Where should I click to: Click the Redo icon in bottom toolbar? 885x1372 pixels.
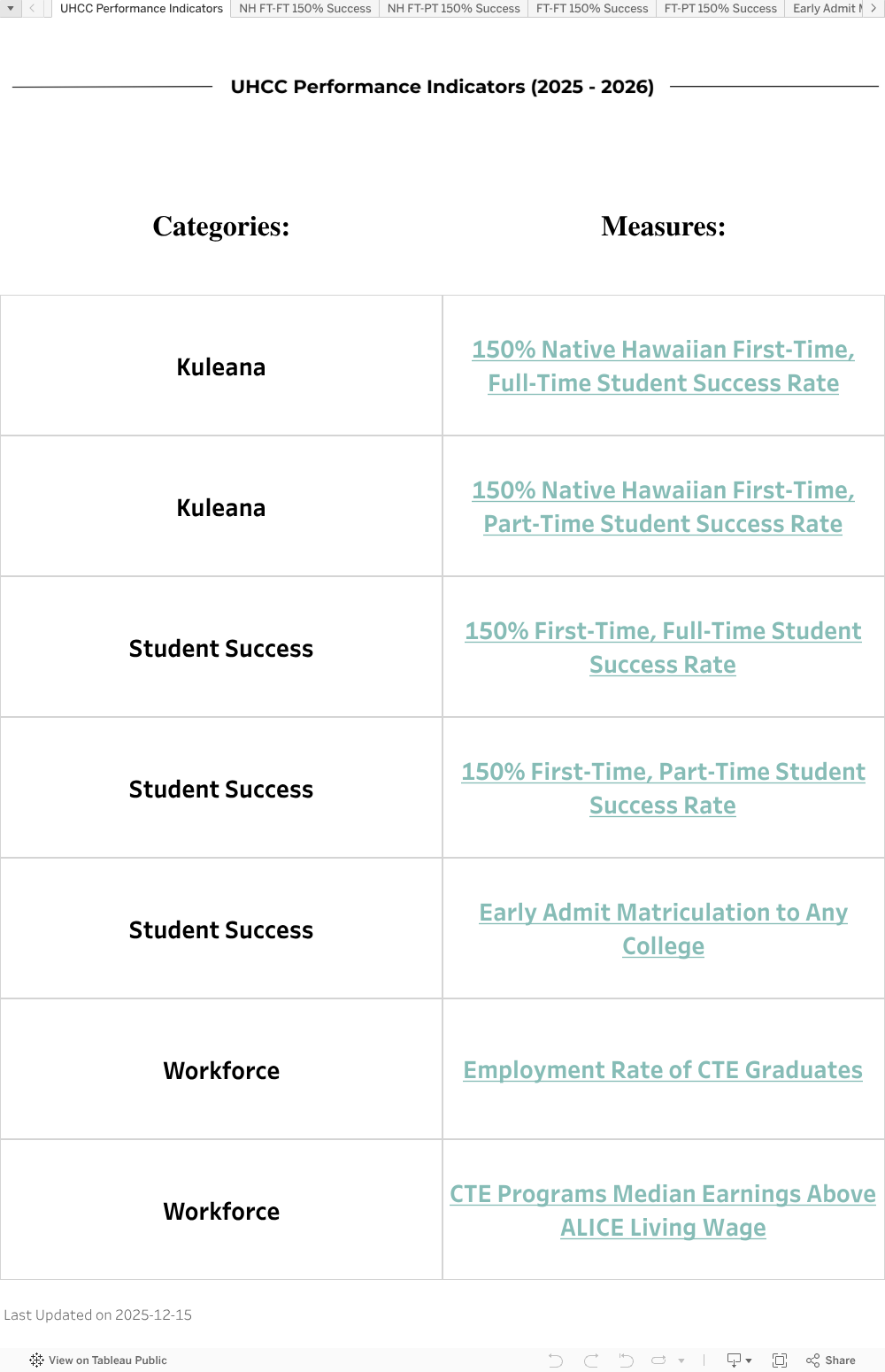(x=591, y=1360)
